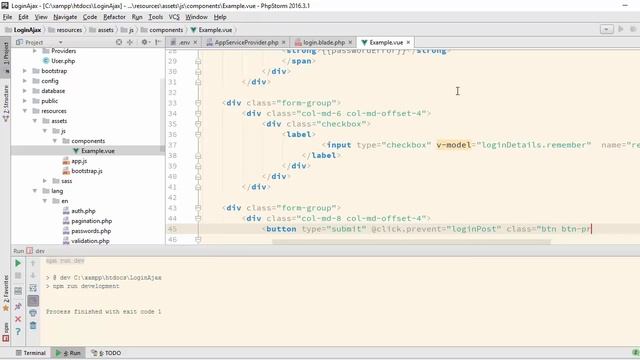Toggle scroll to end in Run console
This screenshot has width=640, height=360.
coord(33,301)
